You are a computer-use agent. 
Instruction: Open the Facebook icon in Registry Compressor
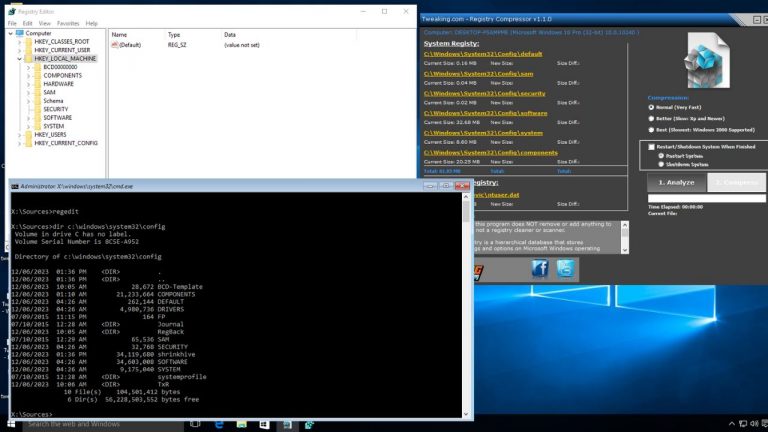tap(540, 269)
